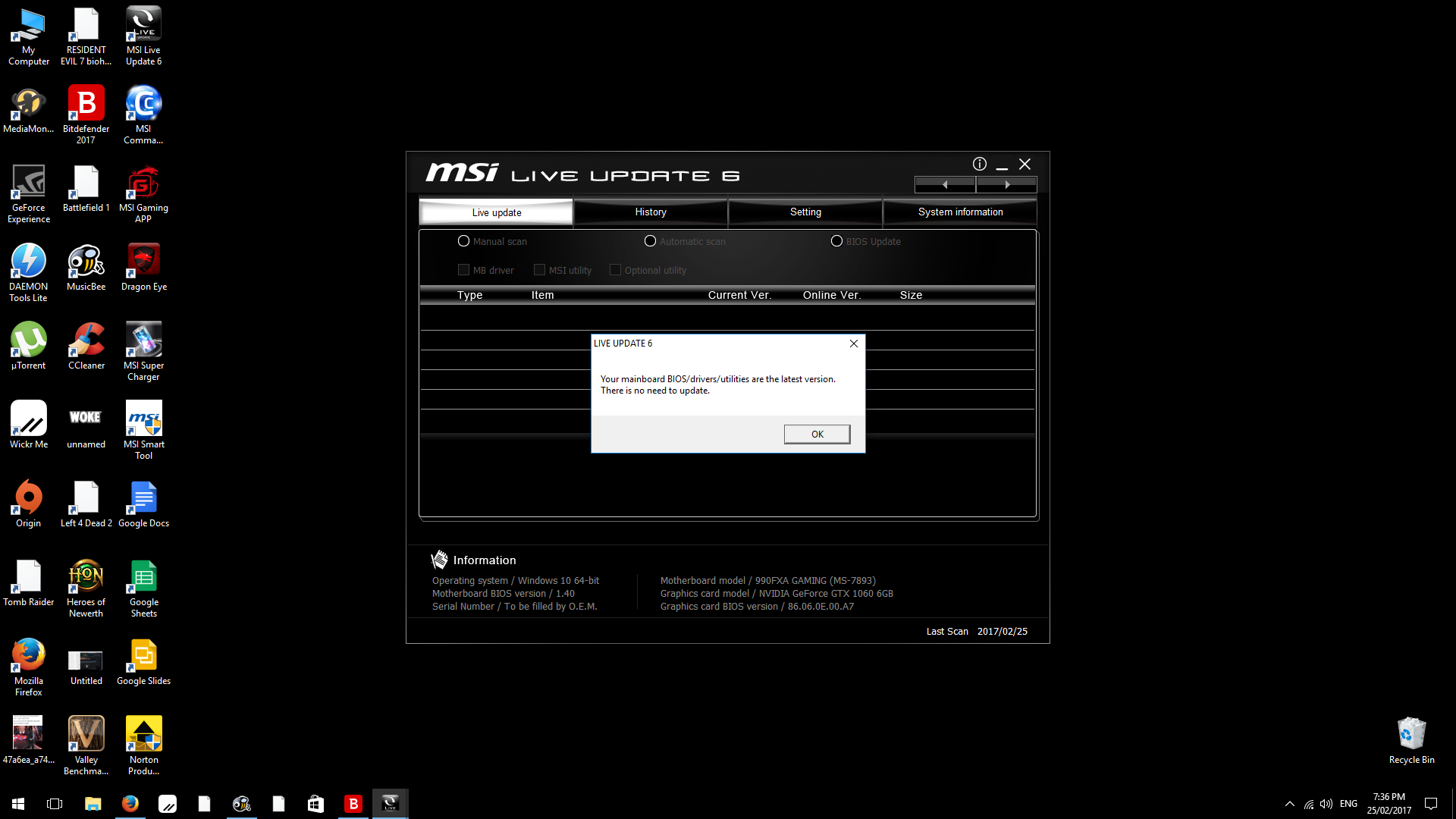1456x819 pixels.
Task: Select the Wickr Me desktop icon
Action: click(28, 425)
